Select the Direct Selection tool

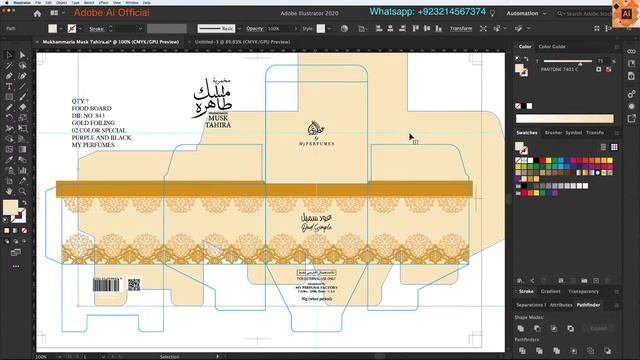(x=22, y=55)
